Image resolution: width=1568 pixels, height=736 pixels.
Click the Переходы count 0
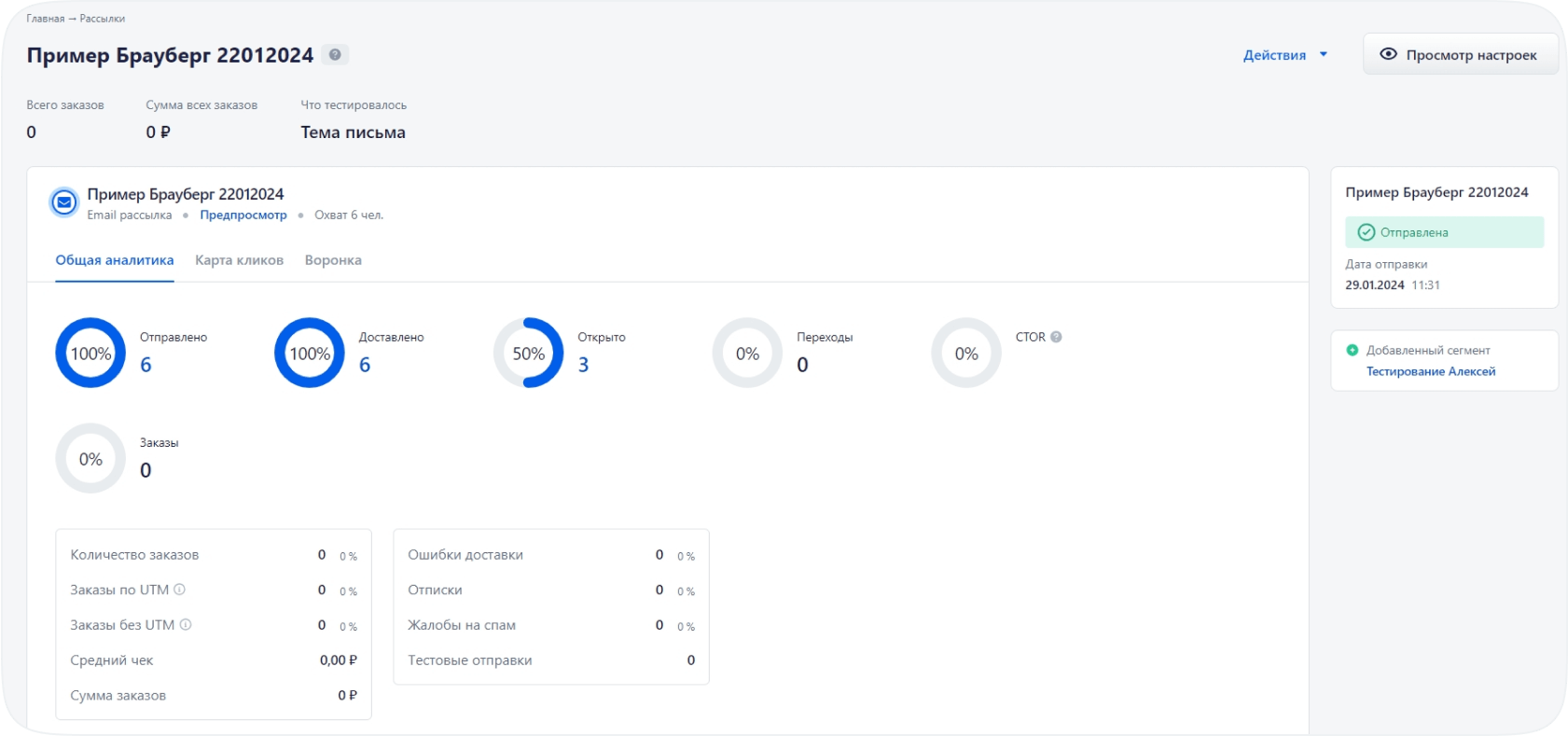click(x=802, y=365)
